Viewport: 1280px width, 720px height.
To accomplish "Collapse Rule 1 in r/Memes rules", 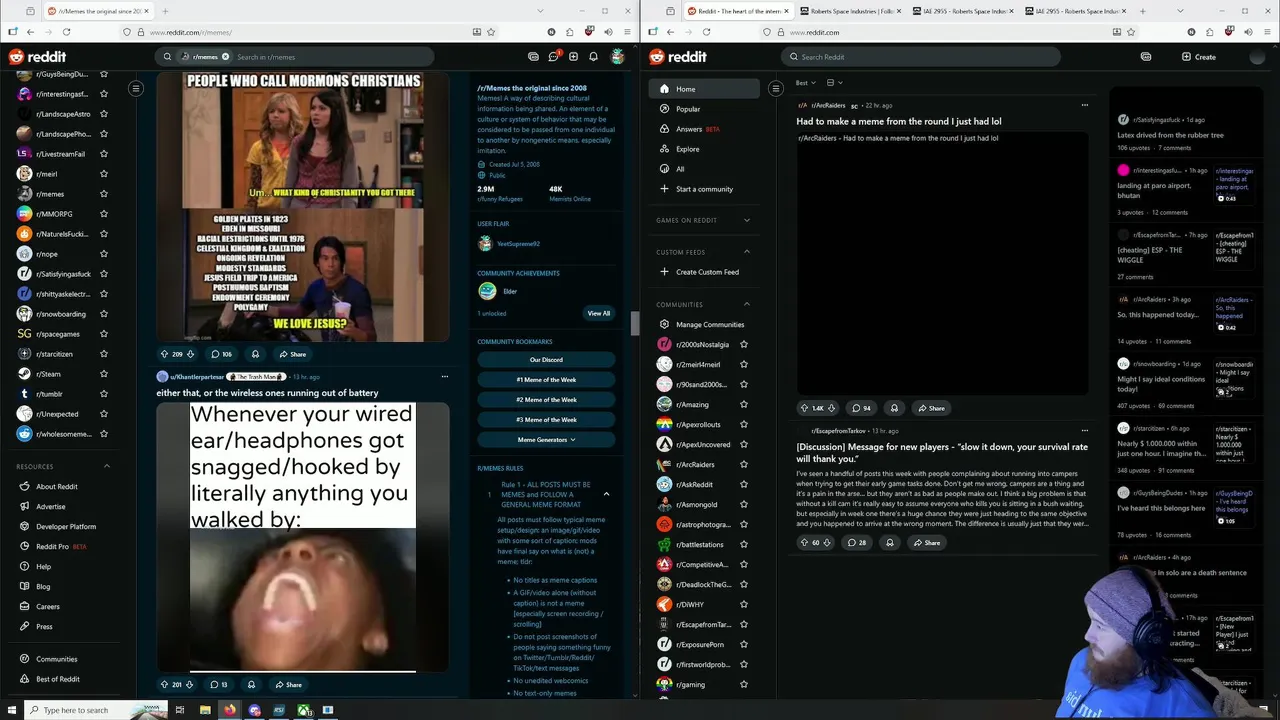I will (x=606, y=494).
